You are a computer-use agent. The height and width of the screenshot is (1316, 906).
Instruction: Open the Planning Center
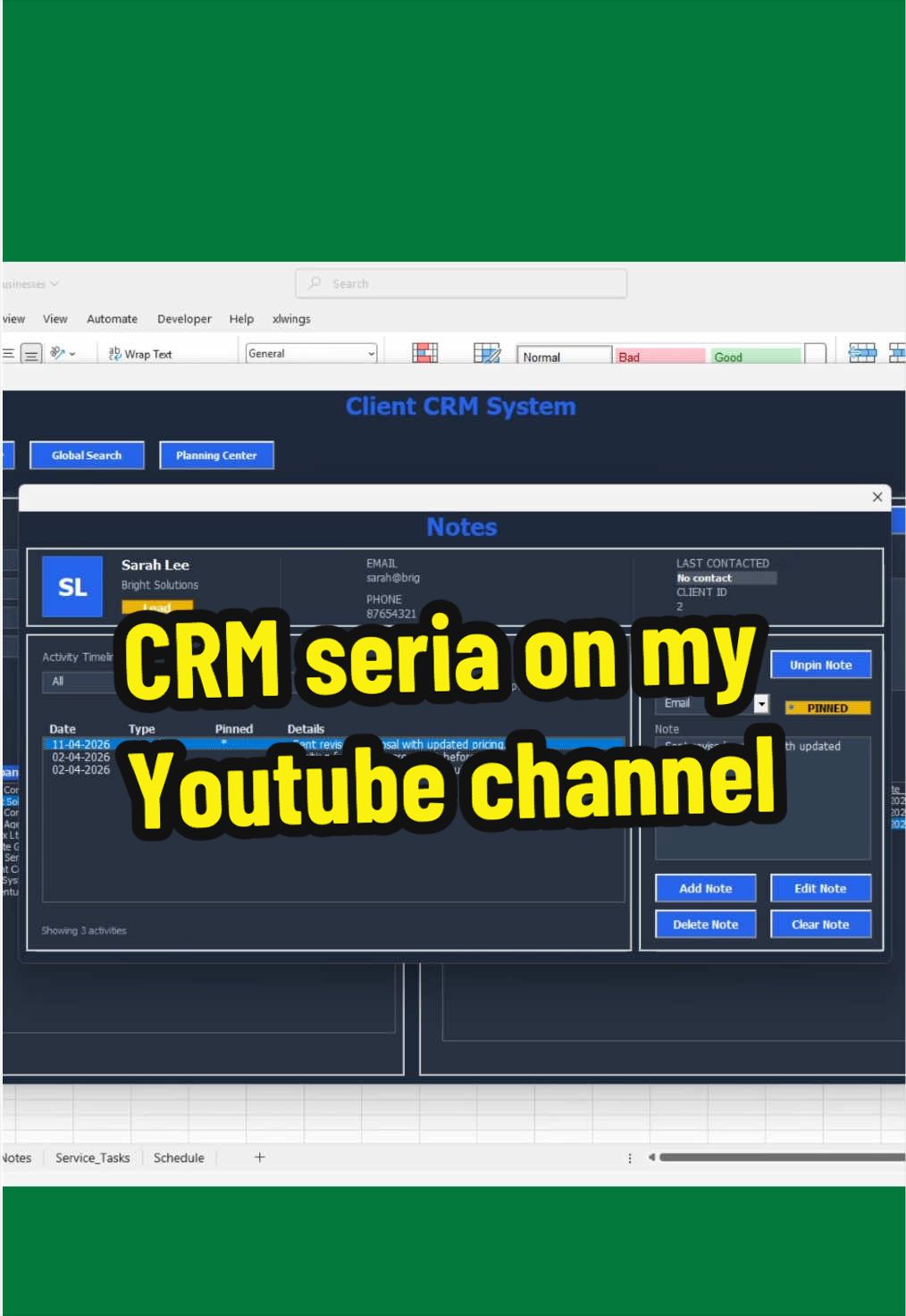[216, 455]
